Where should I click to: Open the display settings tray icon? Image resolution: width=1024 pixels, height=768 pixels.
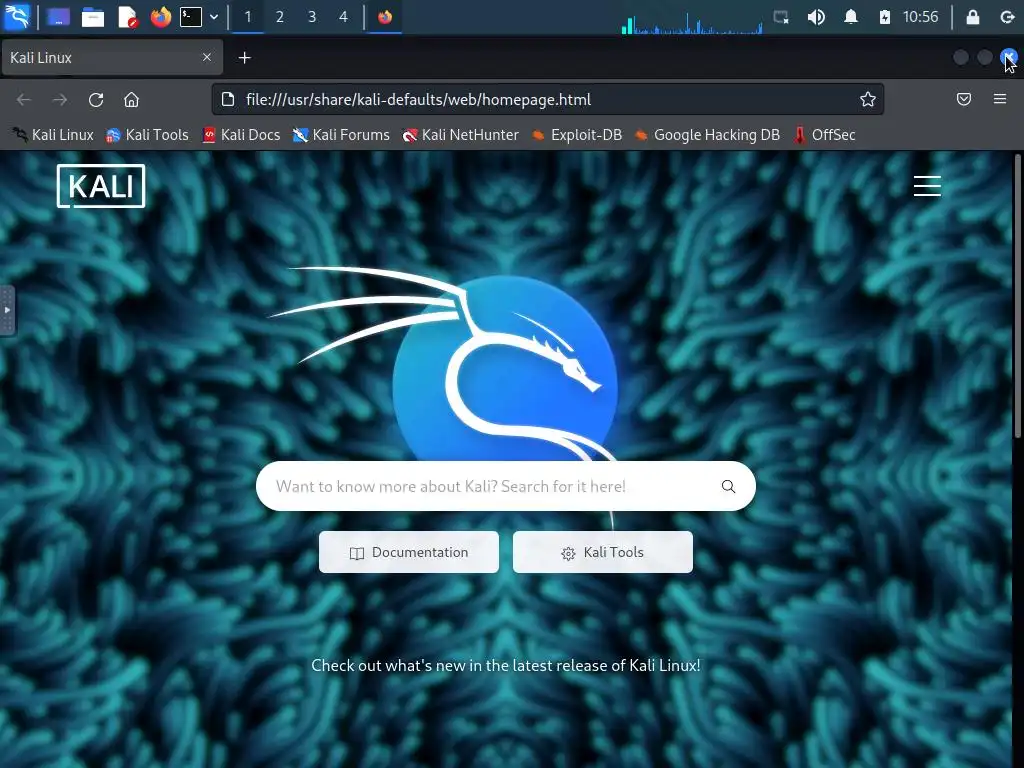[x=780, y=17]
